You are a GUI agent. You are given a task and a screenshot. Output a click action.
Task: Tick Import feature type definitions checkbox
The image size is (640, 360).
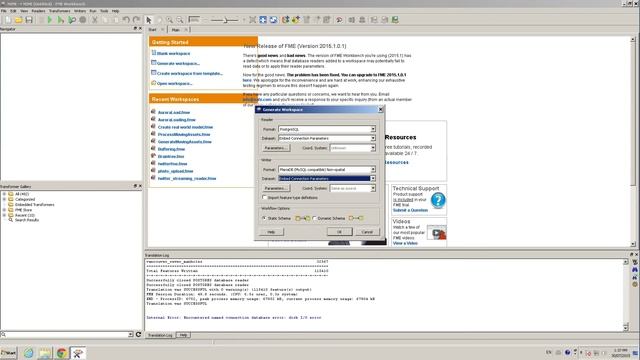[264, 198]
